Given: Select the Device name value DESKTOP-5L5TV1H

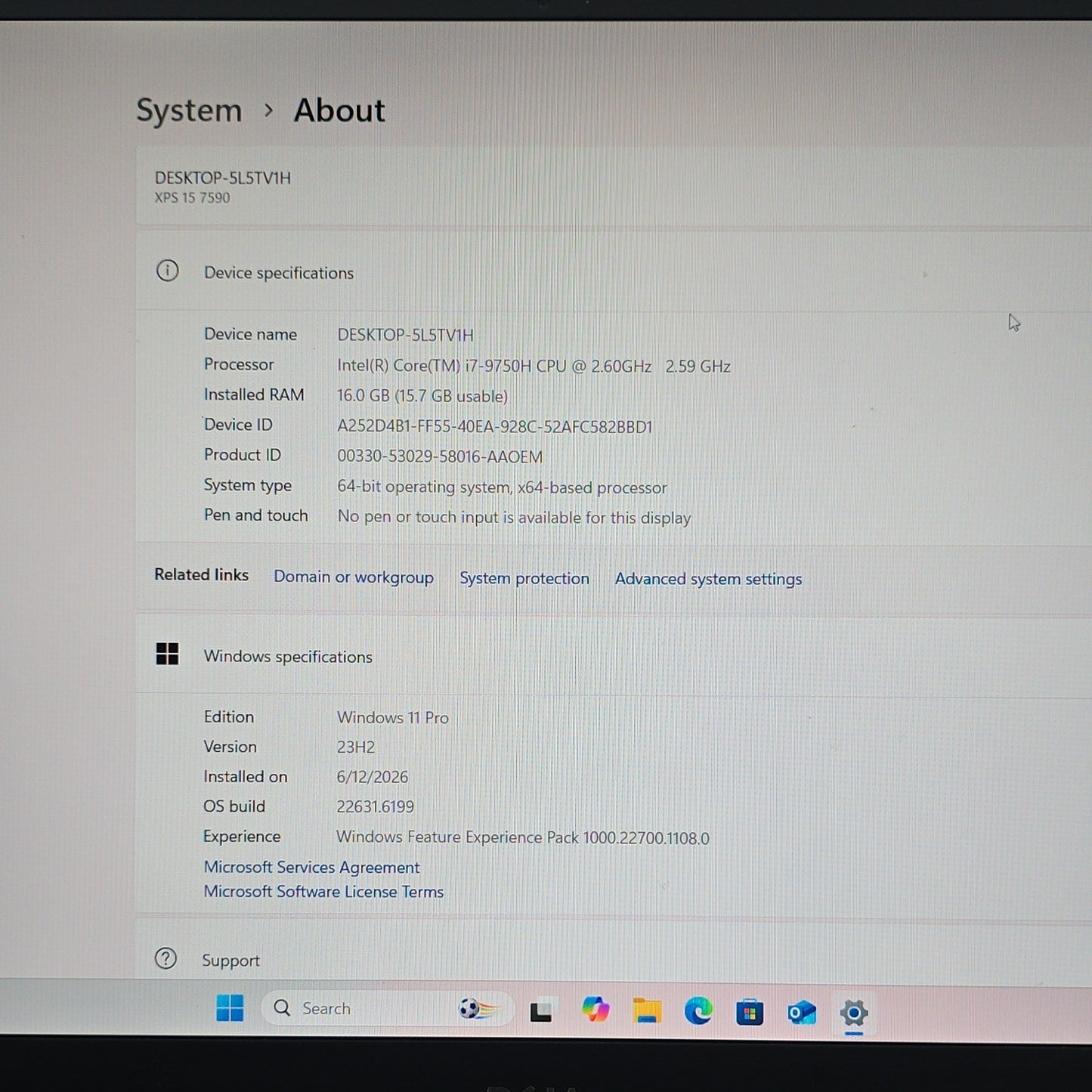Looking at the screenshot, I should pos(406,335).
